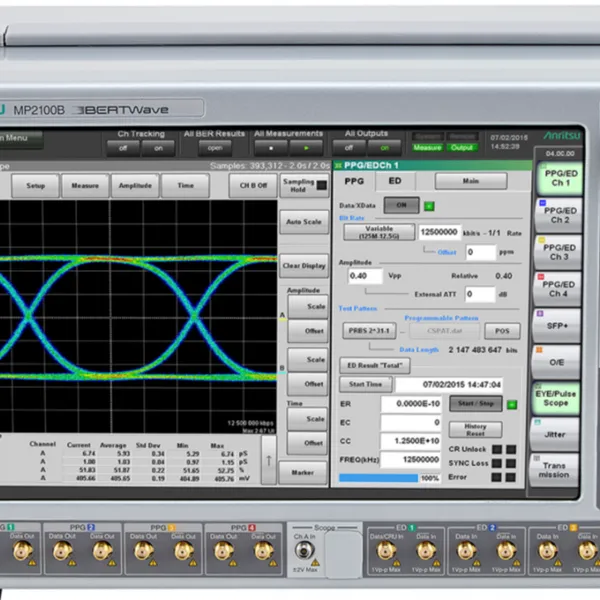Viewport: 600px width, 600px height.
Task: Edit the 12500000 kbit/s bit rate field
Action: tap(439, 232)
